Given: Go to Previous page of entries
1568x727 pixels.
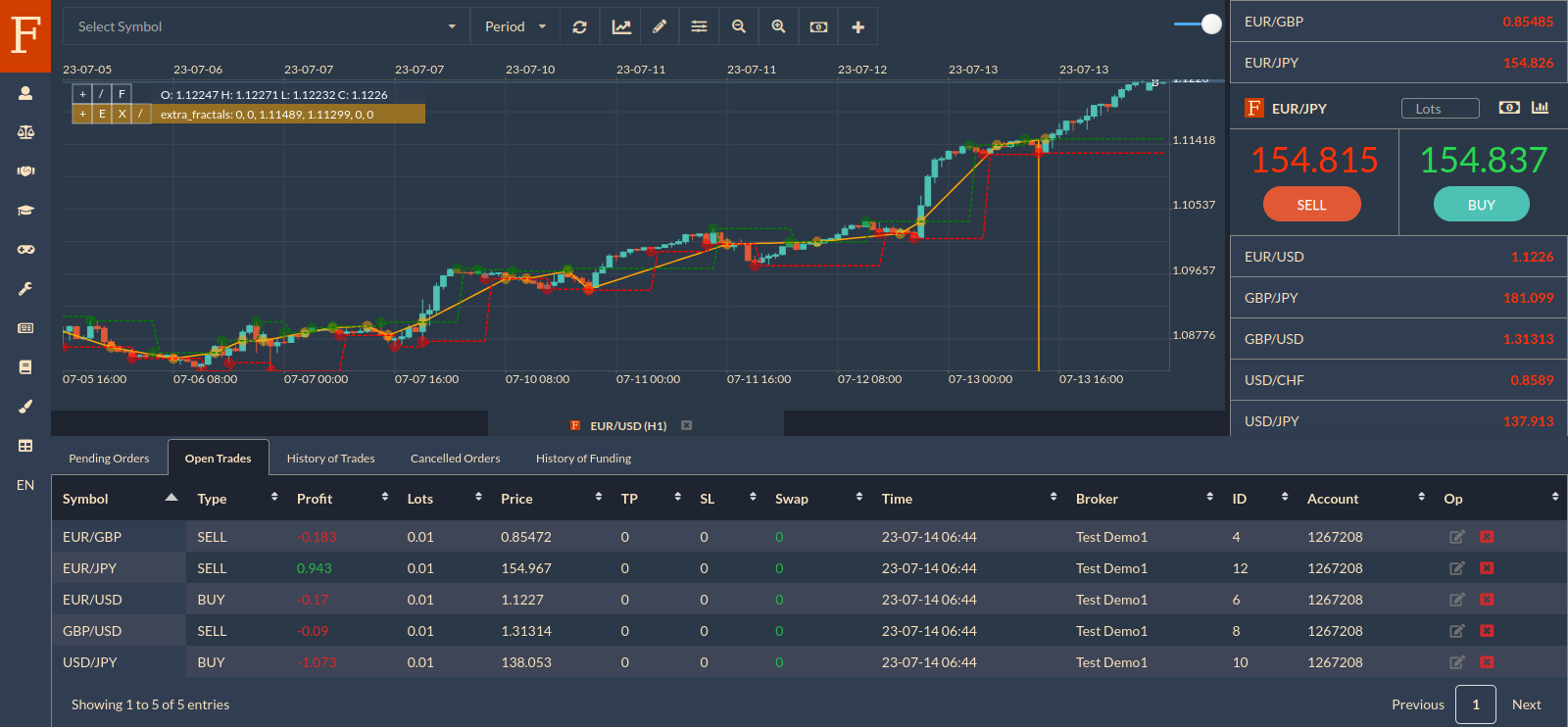Looking at the screenshot, I should point(1418,704).
